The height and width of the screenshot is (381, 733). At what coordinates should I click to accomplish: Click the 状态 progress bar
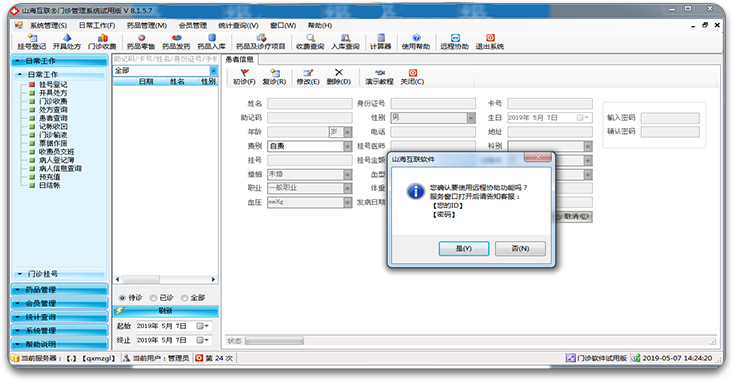pyautogui.click(x=274, y=341)
